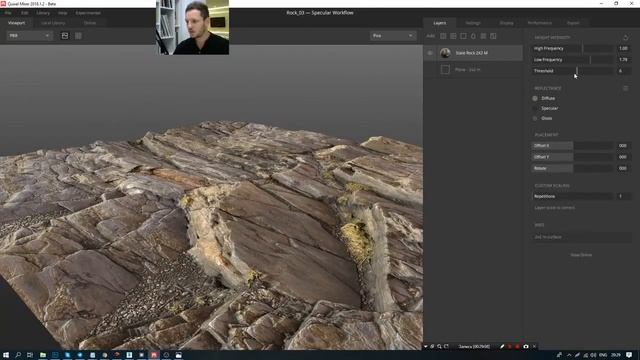
Task: Select the Diffuse radio option
Action: (x=535, y=98)
